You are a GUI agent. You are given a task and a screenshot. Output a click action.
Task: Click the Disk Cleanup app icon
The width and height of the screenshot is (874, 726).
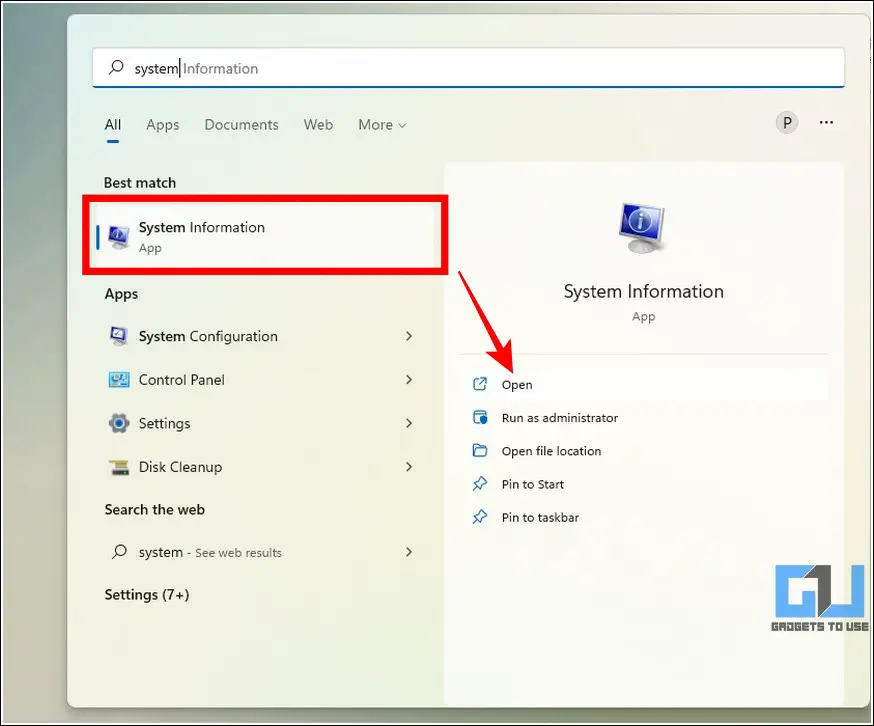(x=119, y=467)
